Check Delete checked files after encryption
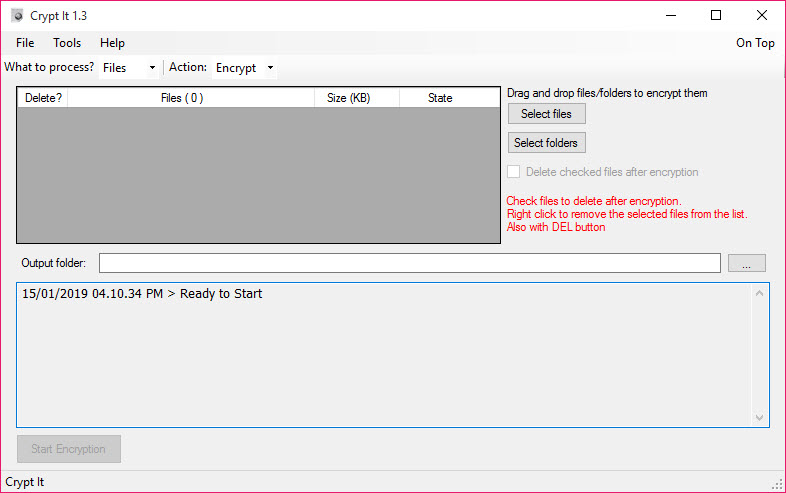The width and height of the screenshot is (786, 493). 513,172
